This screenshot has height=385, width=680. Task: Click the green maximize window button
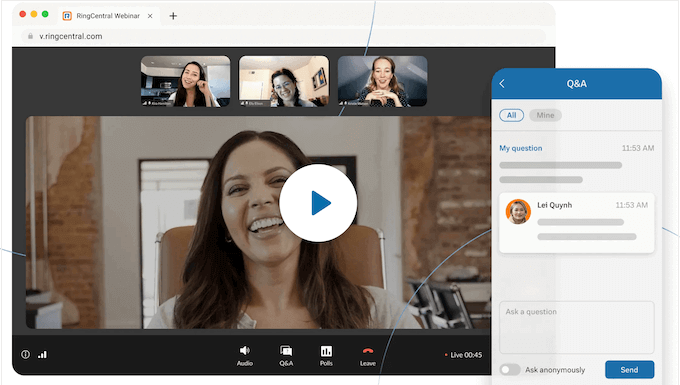(x=45, y=14)
